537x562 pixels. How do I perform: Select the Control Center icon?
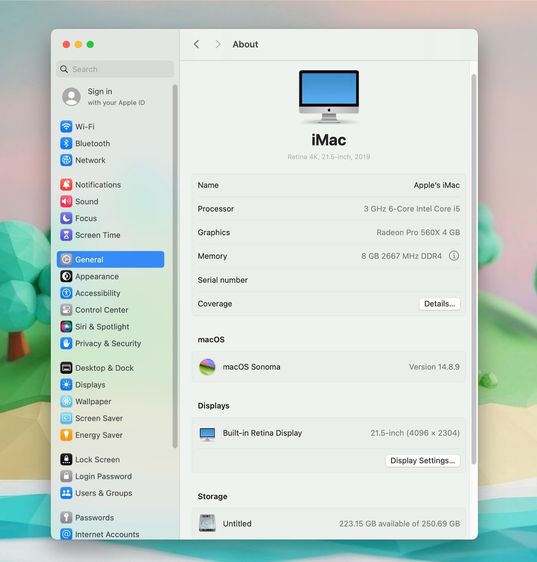click(x=66, y=310)
